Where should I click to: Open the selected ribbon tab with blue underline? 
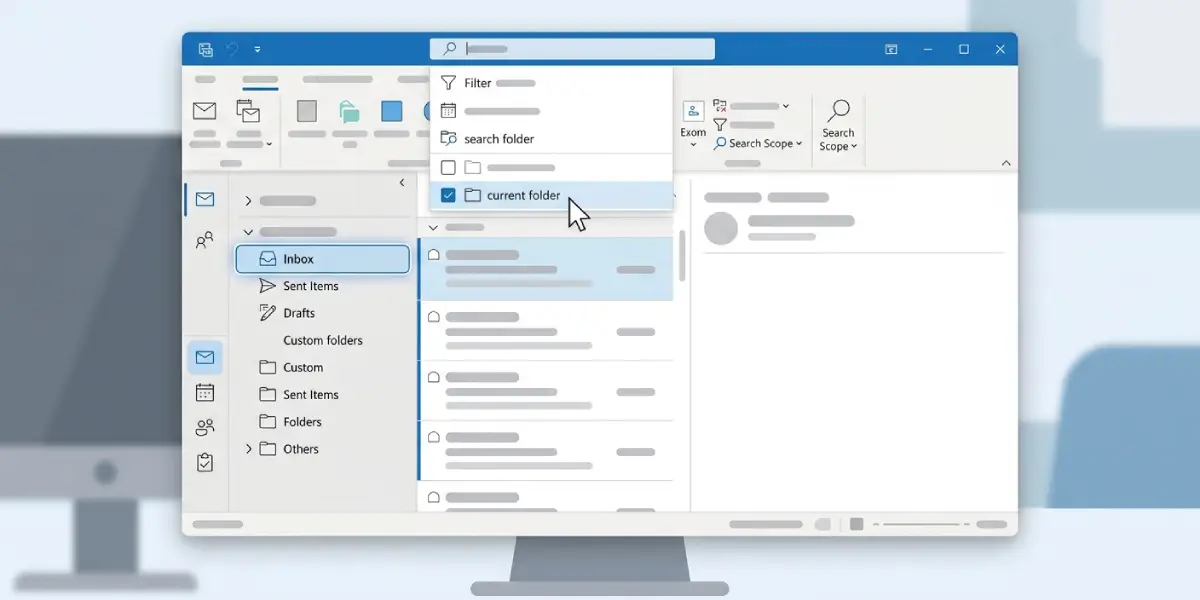(x=260, y=80)
